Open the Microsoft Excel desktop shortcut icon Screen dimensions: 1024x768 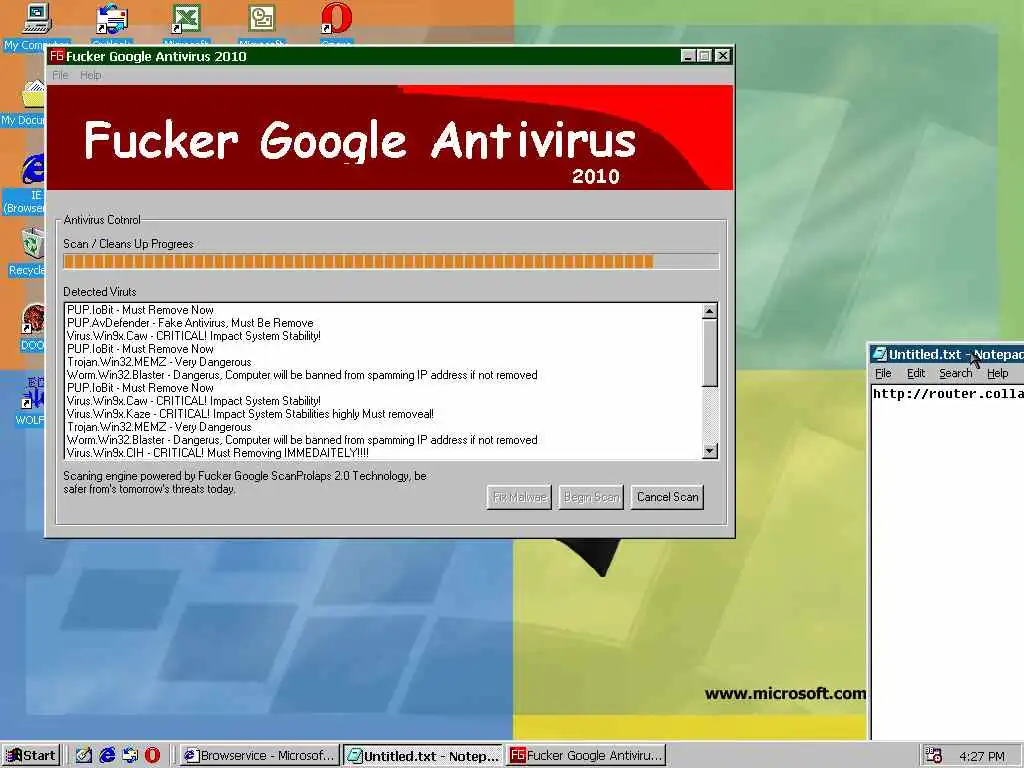(186, 20)
